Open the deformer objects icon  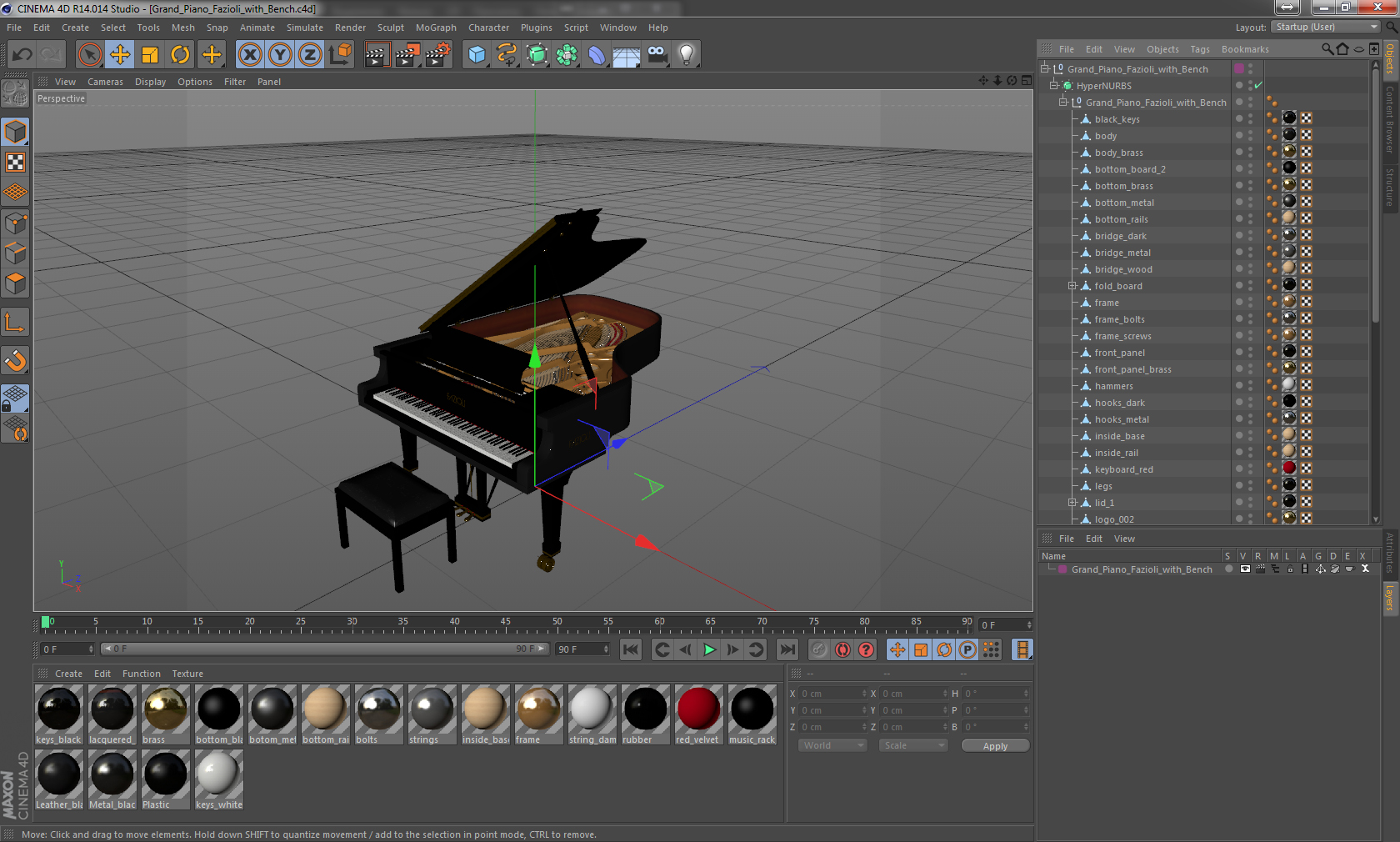[597, 55]
